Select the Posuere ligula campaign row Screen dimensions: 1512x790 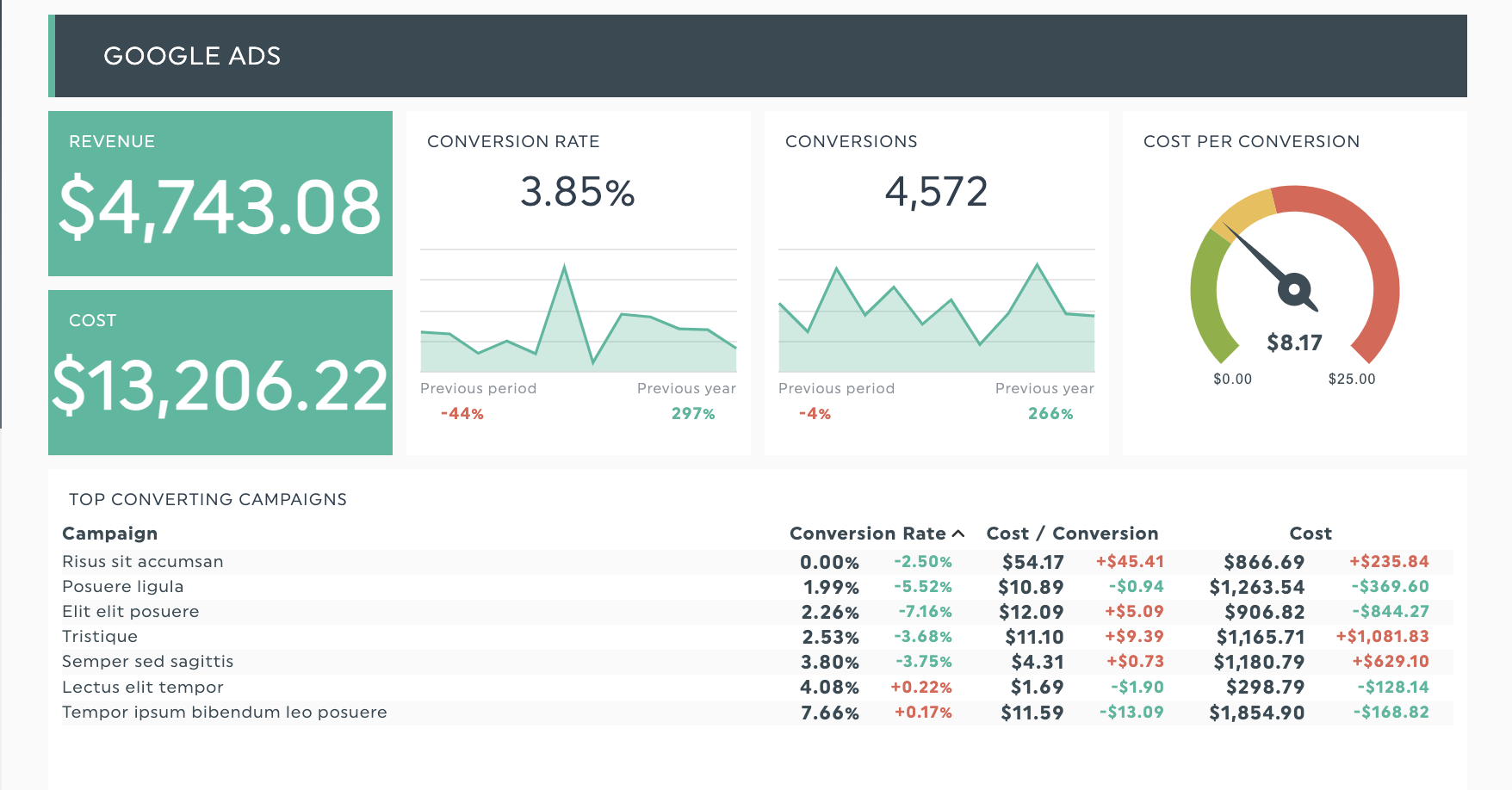123,587
